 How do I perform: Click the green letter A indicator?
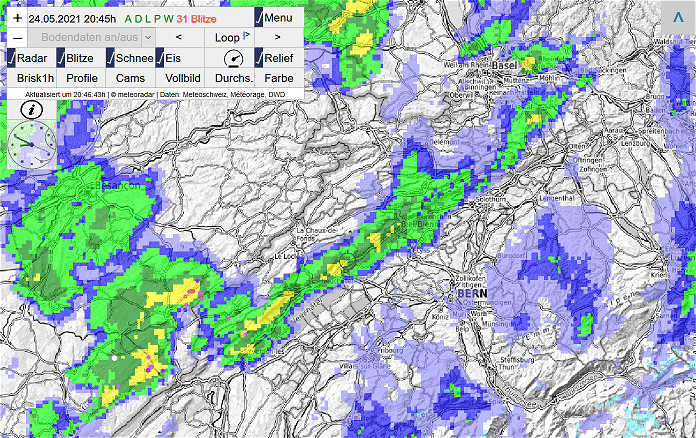point(128,19)
